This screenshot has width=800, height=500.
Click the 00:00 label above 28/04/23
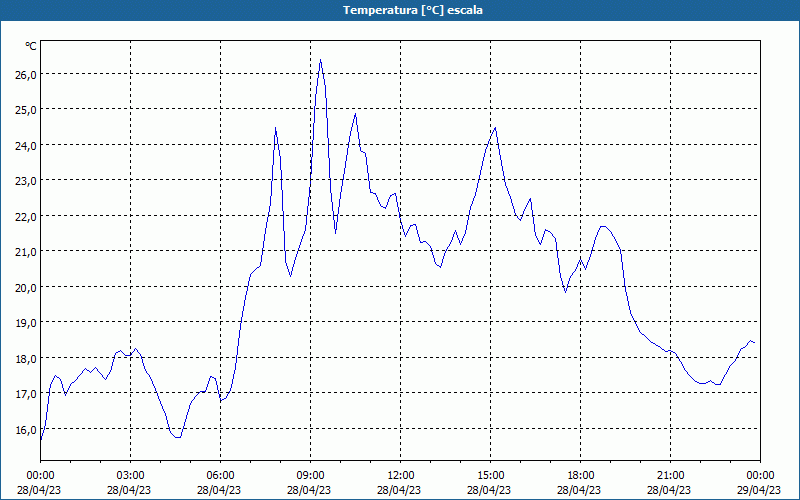[40, 476]
